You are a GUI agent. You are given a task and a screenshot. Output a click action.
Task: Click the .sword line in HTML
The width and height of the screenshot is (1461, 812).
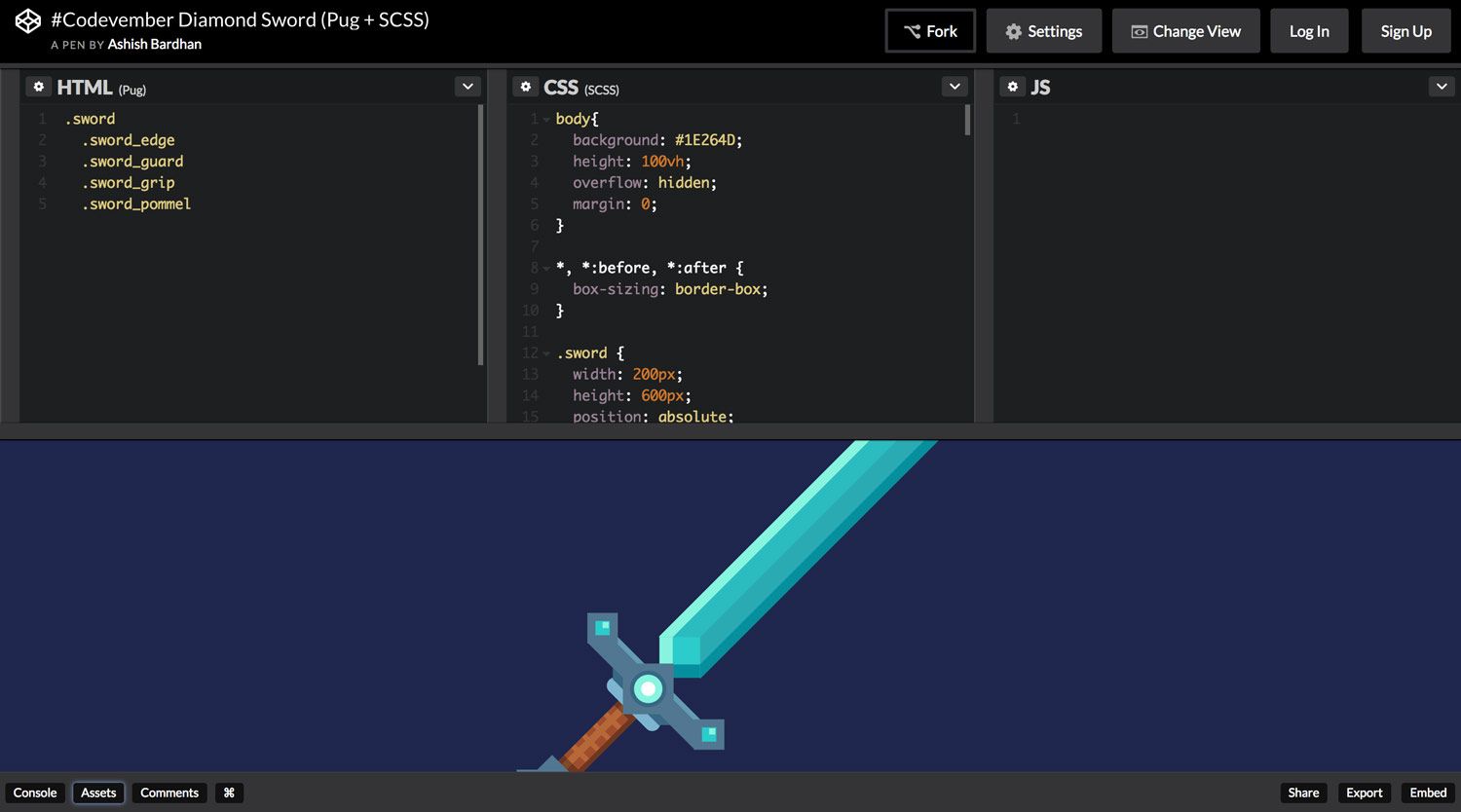tap(90, 119)
